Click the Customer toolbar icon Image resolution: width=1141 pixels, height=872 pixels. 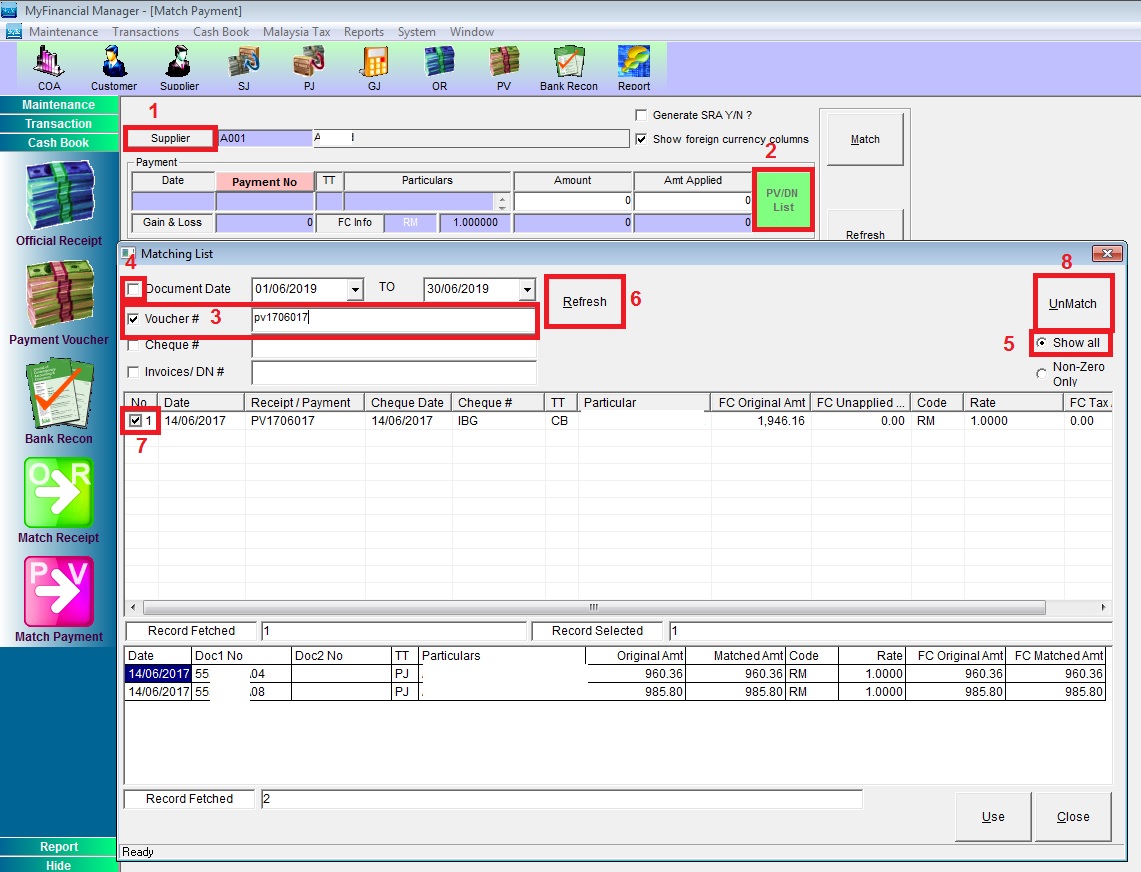coord(114,67)
